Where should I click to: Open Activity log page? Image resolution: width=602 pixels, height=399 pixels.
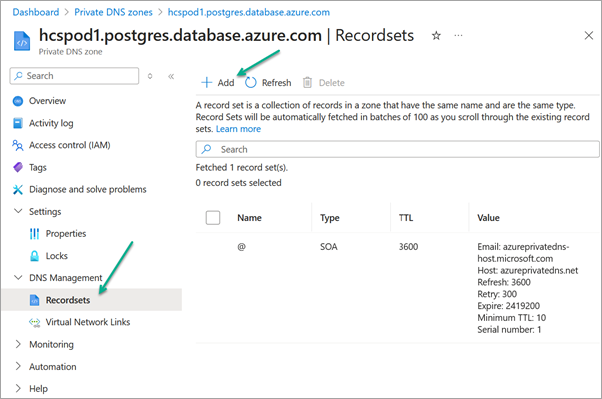(51, 123)
